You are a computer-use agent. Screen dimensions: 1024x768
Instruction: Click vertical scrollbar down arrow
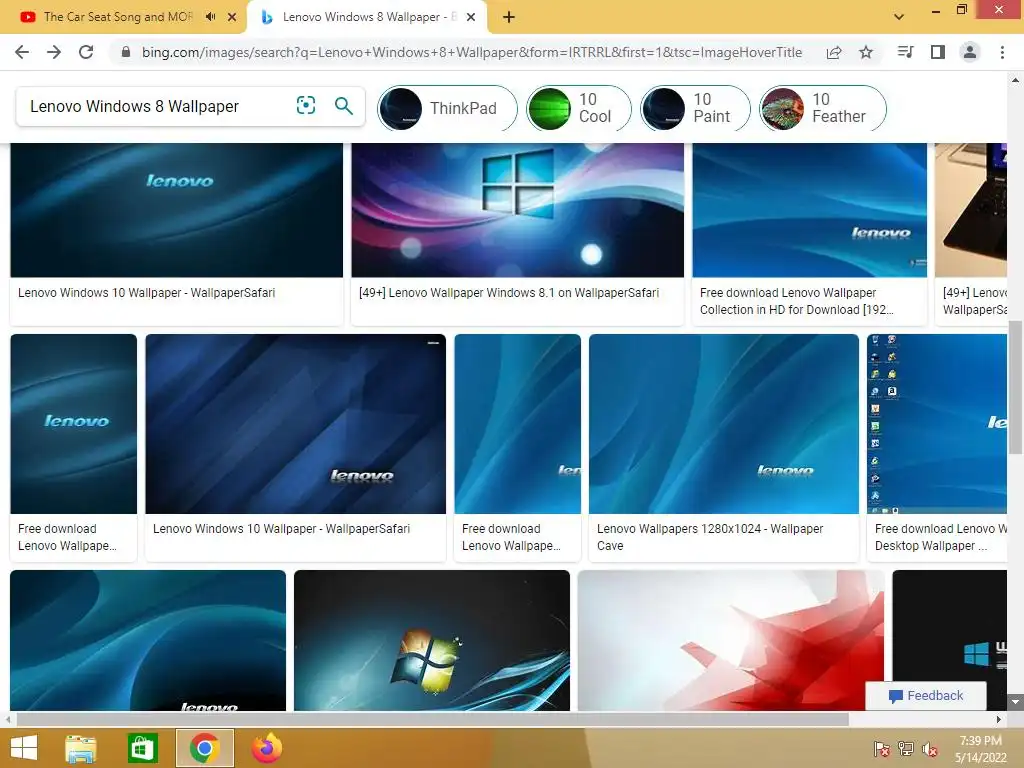tap(1015, 703)
